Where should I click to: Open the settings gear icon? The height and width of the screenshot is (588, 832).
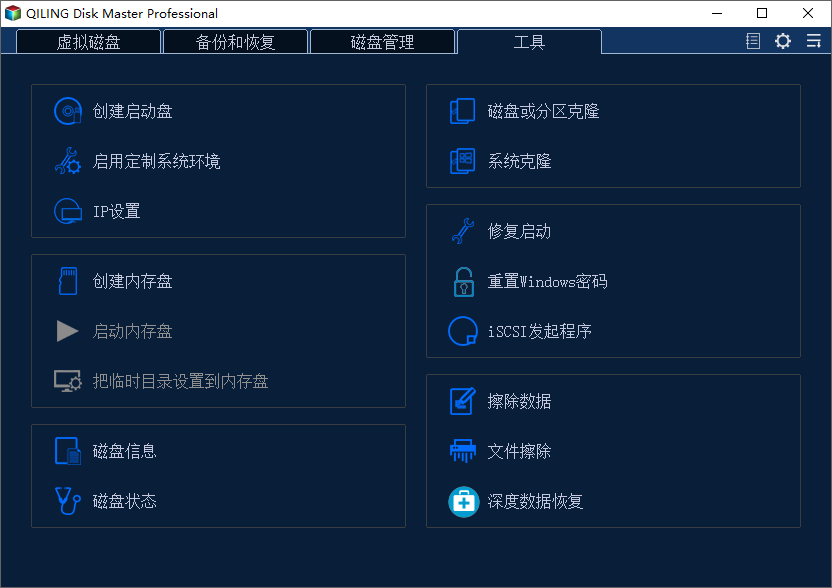(x=782, y=41)
